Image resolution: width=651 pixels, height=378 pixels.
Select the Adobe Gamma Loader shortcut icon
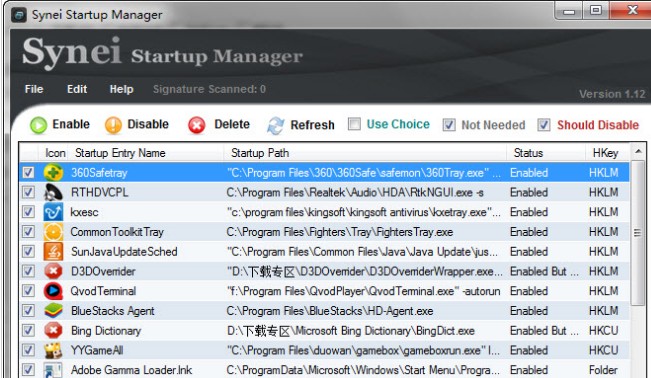53,370
